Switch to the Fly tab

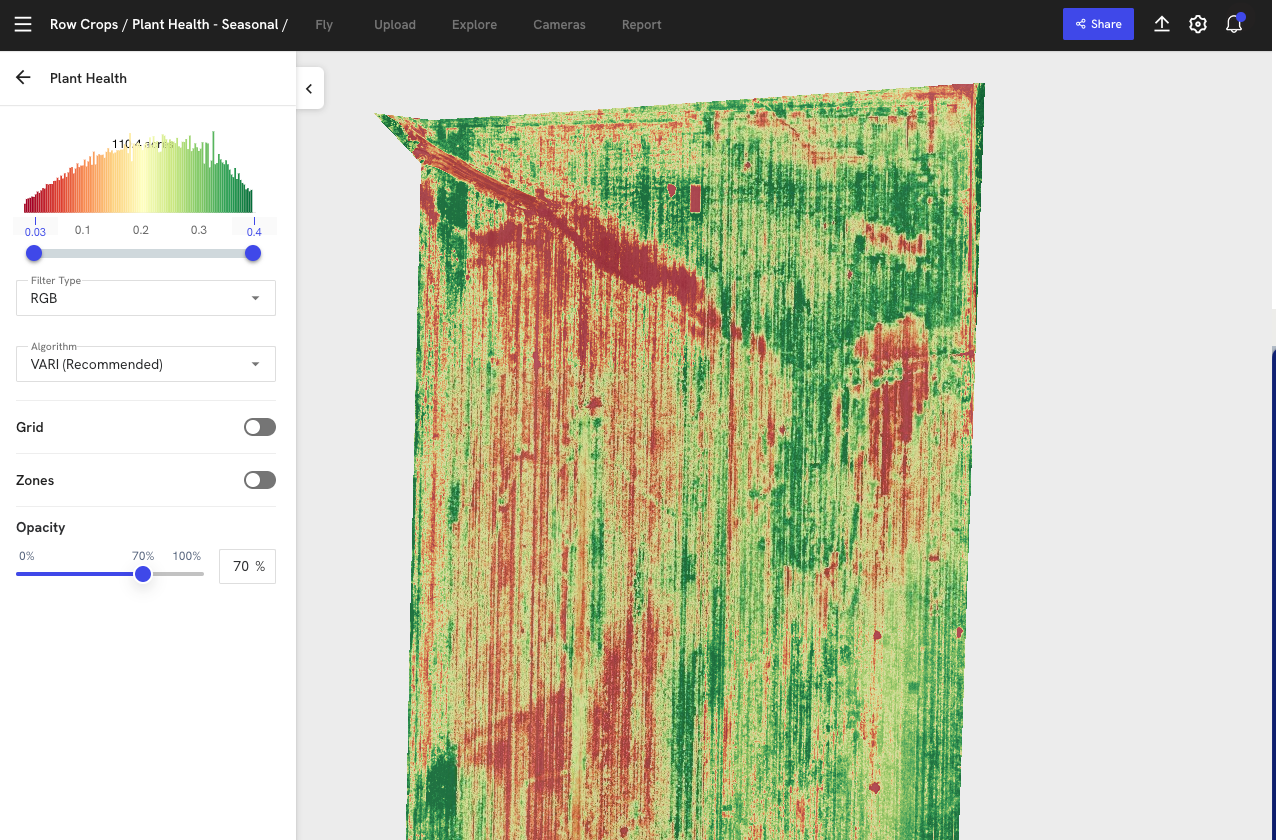tap(324, 24)
